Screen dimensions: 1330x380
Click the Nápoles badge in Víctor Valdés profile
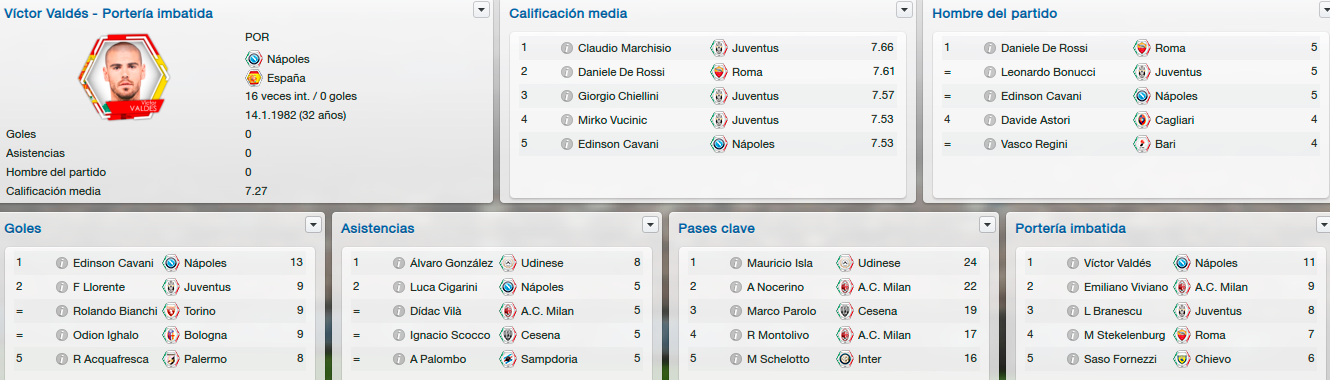(253, 59)
